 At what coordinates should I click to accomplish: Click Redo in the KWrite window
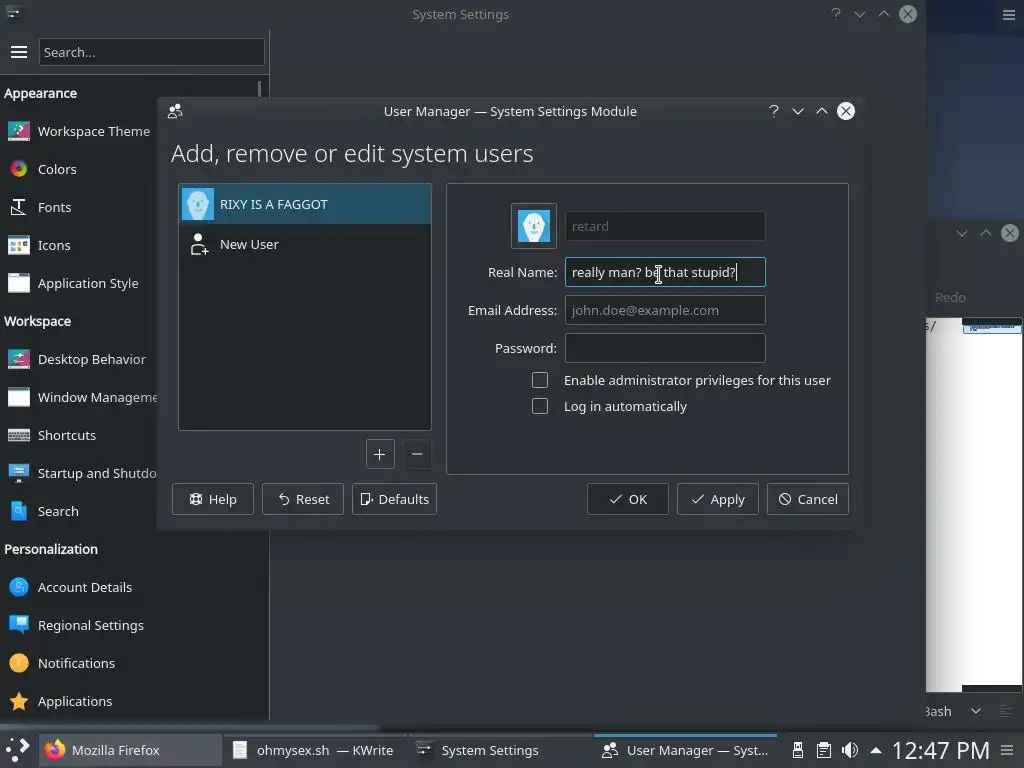click(x=950, y=298)
